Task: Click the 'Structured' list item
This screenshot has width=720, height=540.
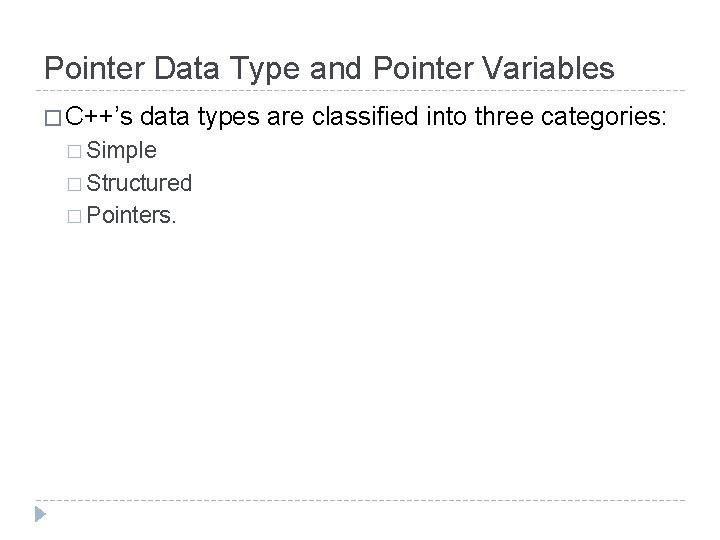Action: pyautogui.click(x=139, y=183)
